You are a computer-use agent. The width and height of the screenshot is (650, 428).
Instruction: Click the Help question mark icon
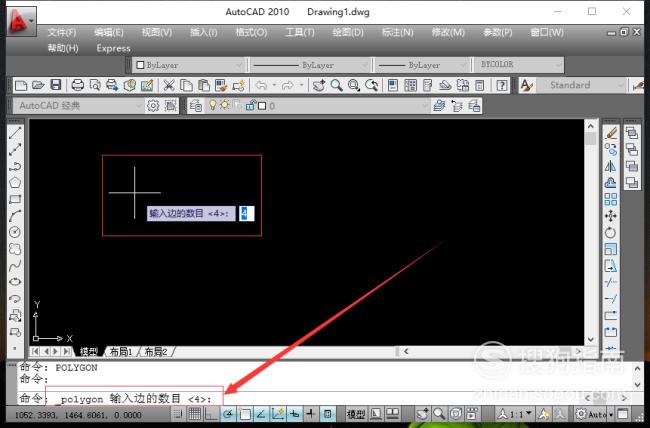502,85
